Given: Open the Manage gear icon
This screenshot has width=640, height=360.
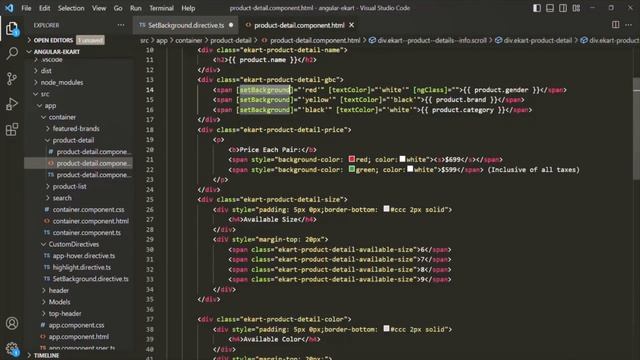Looking at the screenshot, I should pyautogui.click(x=12, y=348).
